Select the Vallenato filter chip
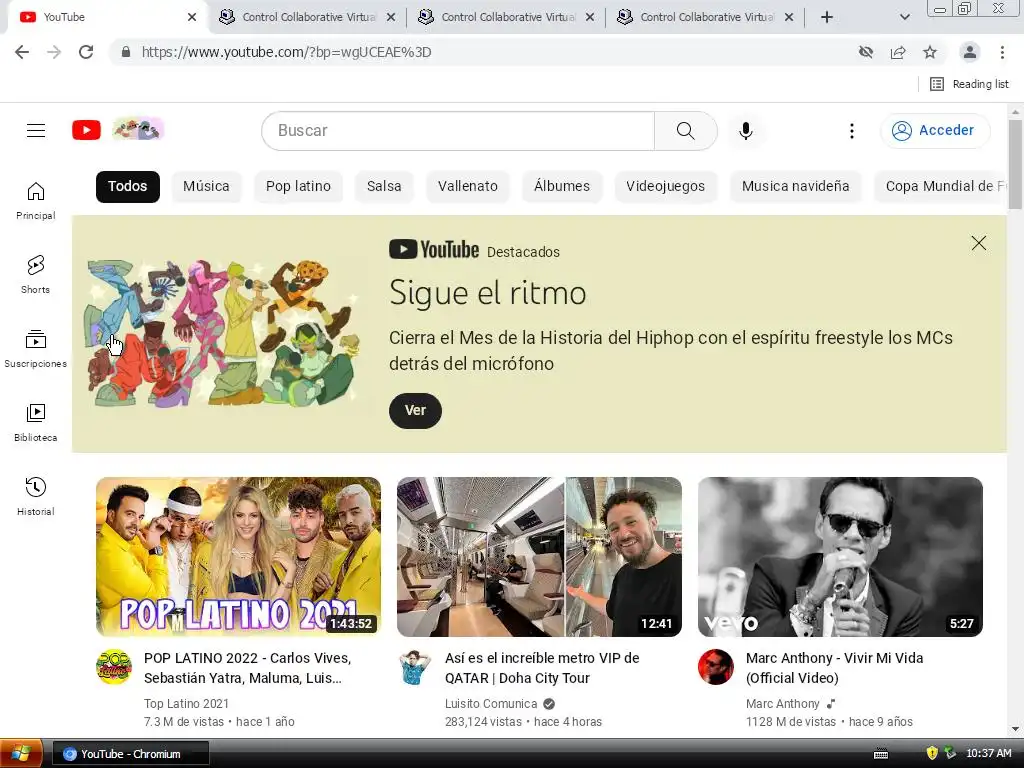The width and height of the screenshot is (1024, 768). [468, 186]
